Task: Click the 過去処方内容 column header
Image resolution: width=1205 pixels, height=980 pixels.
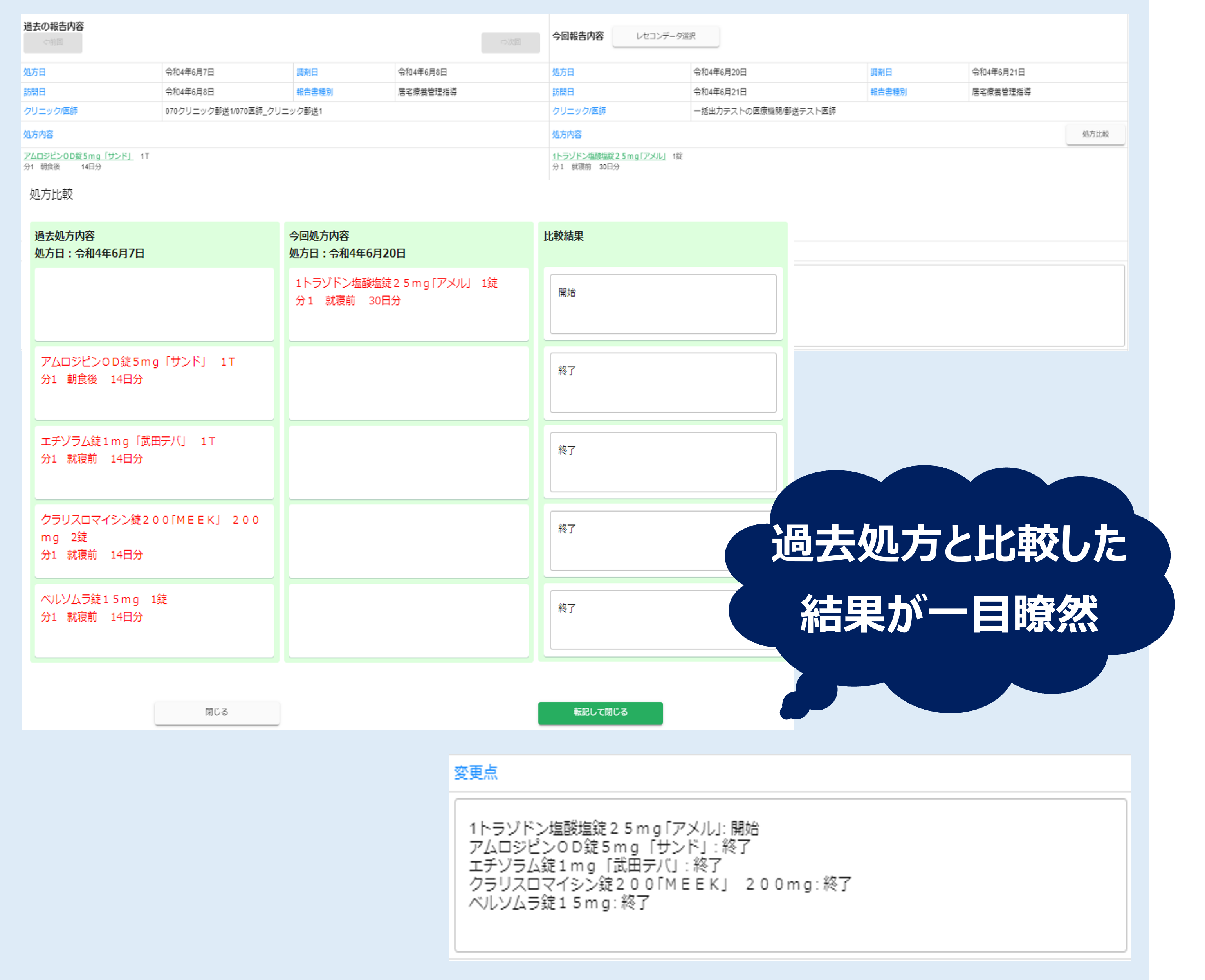Action: point(64,236)
